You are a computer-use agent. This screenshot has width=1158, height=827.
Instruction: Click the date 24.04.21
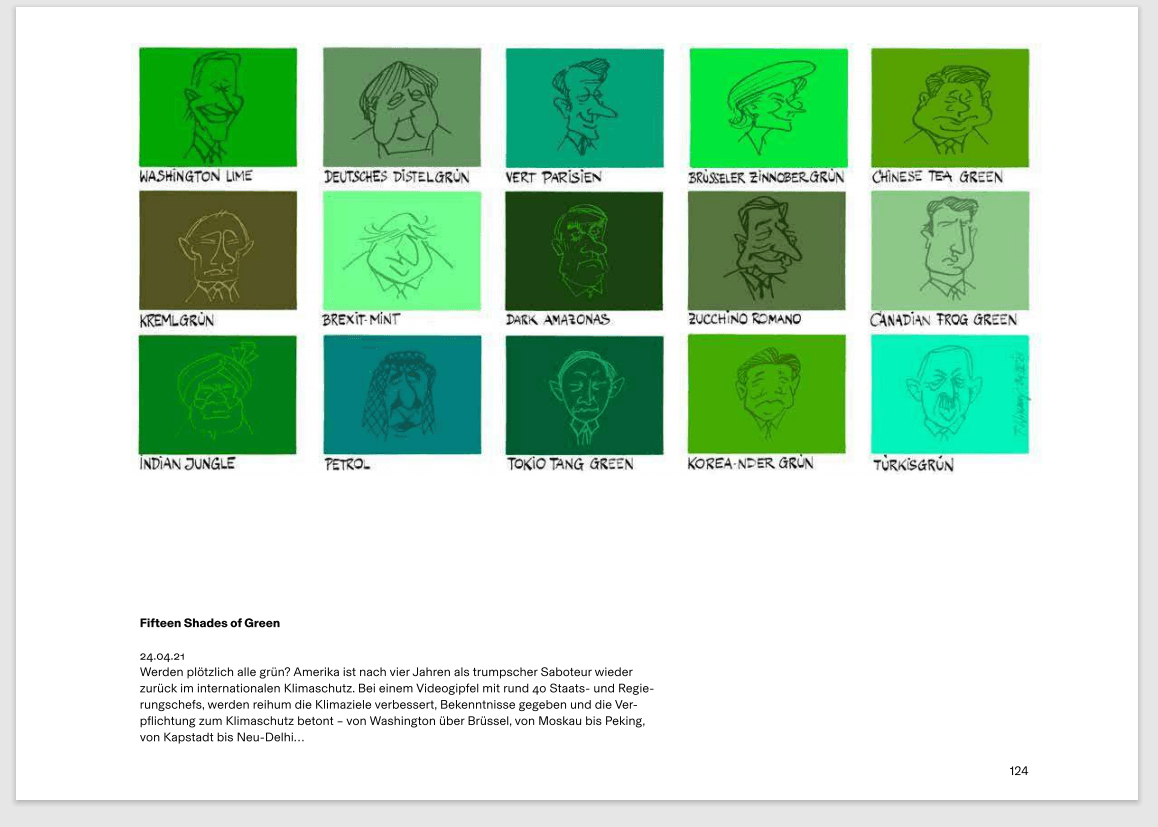point(162,657)
